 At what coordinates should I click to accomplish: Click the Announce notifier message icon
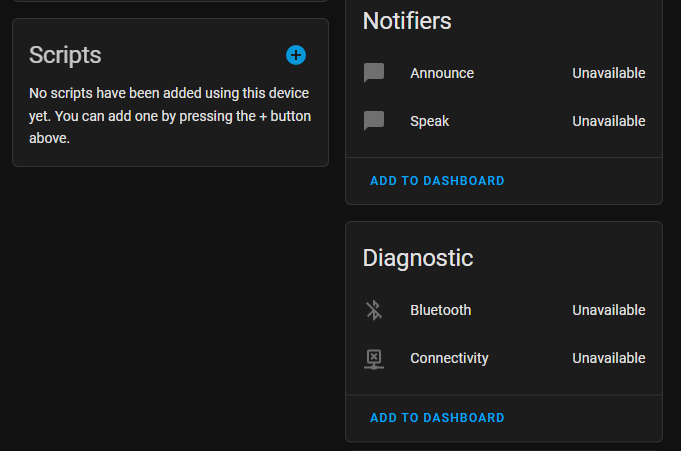[374, 73]
